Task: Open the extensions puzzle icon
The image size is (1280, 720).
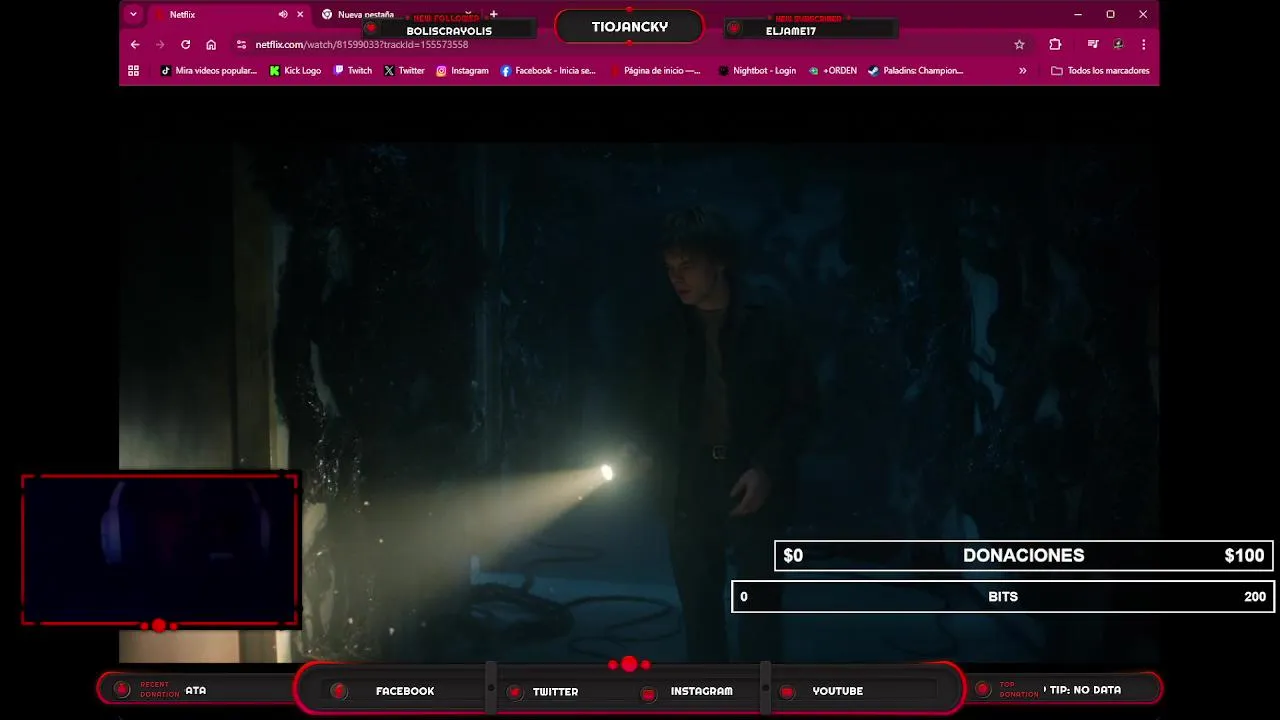Action: click(1055, 44)
